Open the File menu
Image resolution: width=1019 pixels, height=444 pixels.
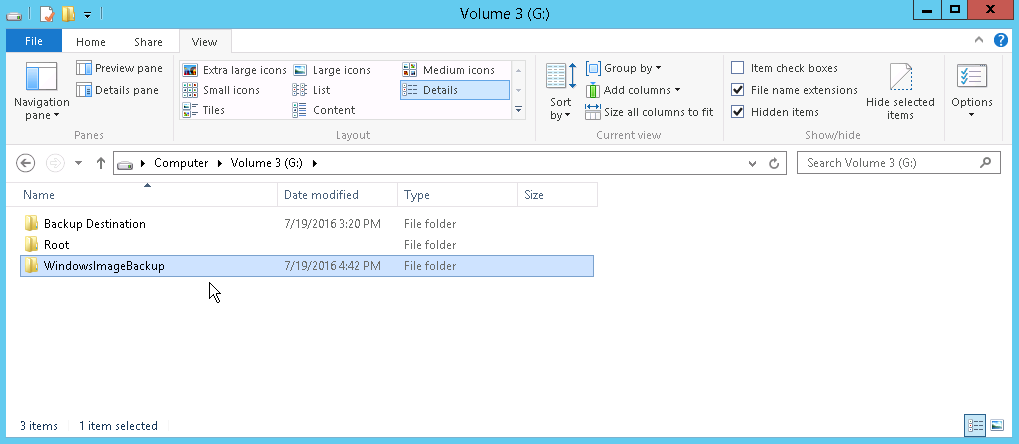[x=34, y=41]
